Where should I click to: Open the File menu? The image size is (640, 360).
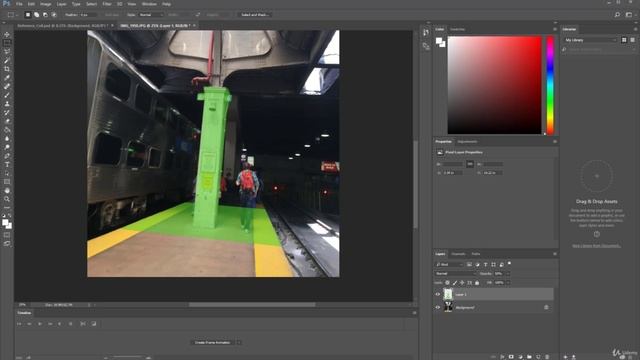click(x=19, y=4)
